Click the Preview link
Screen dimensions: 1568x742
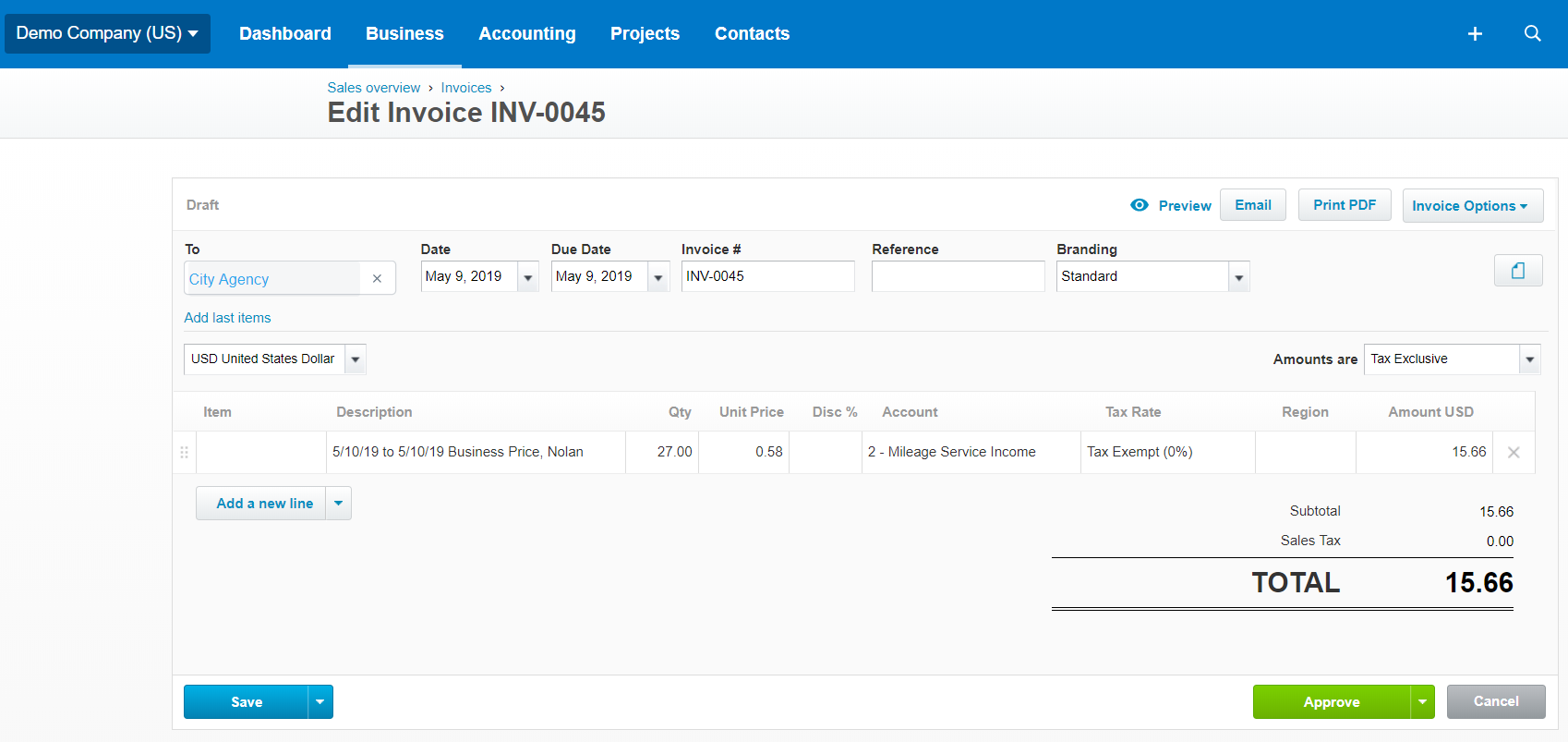coord(1185,206)
